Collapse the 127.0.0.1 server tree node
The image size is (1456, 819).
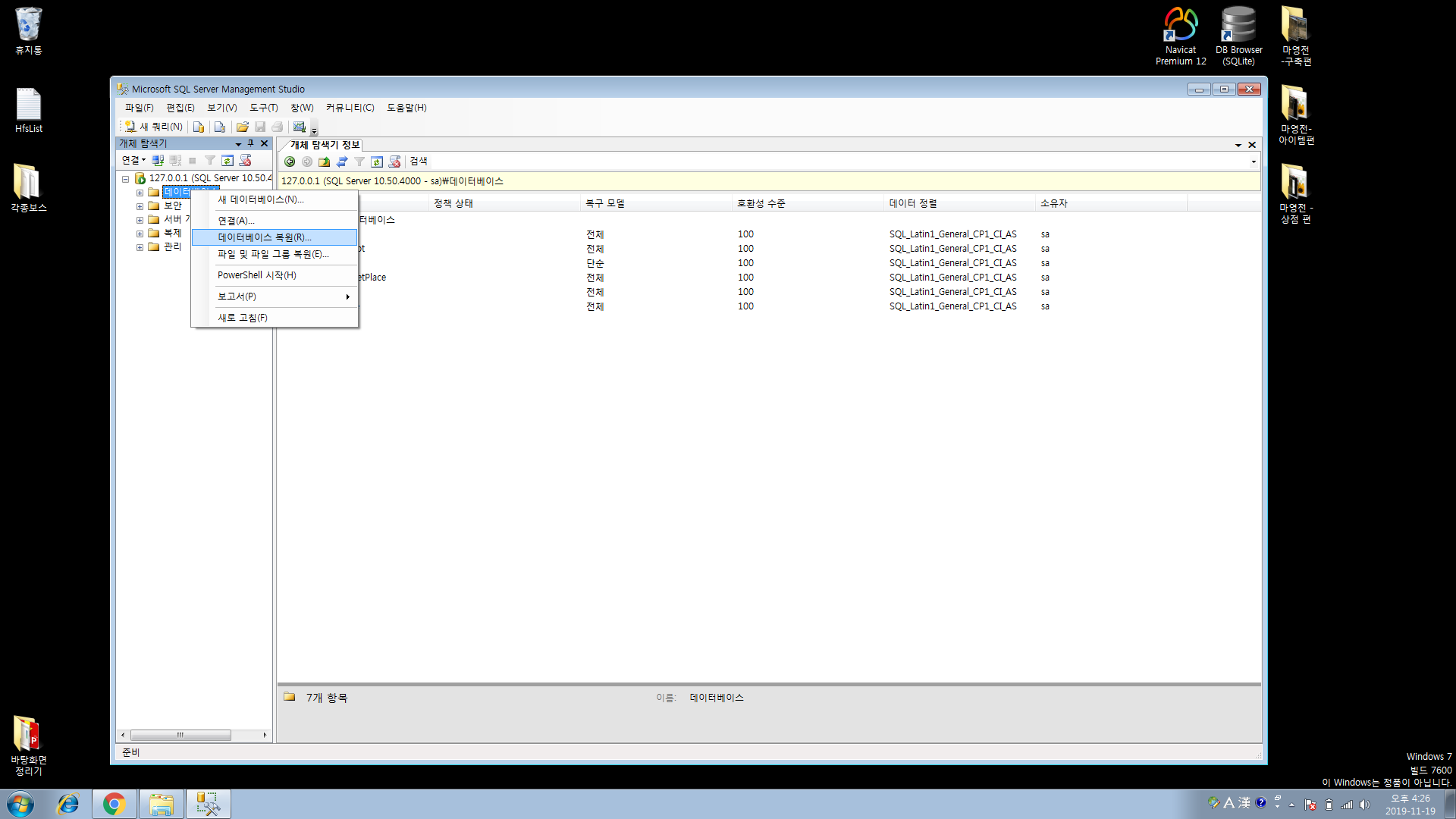(x=126, y=179)
